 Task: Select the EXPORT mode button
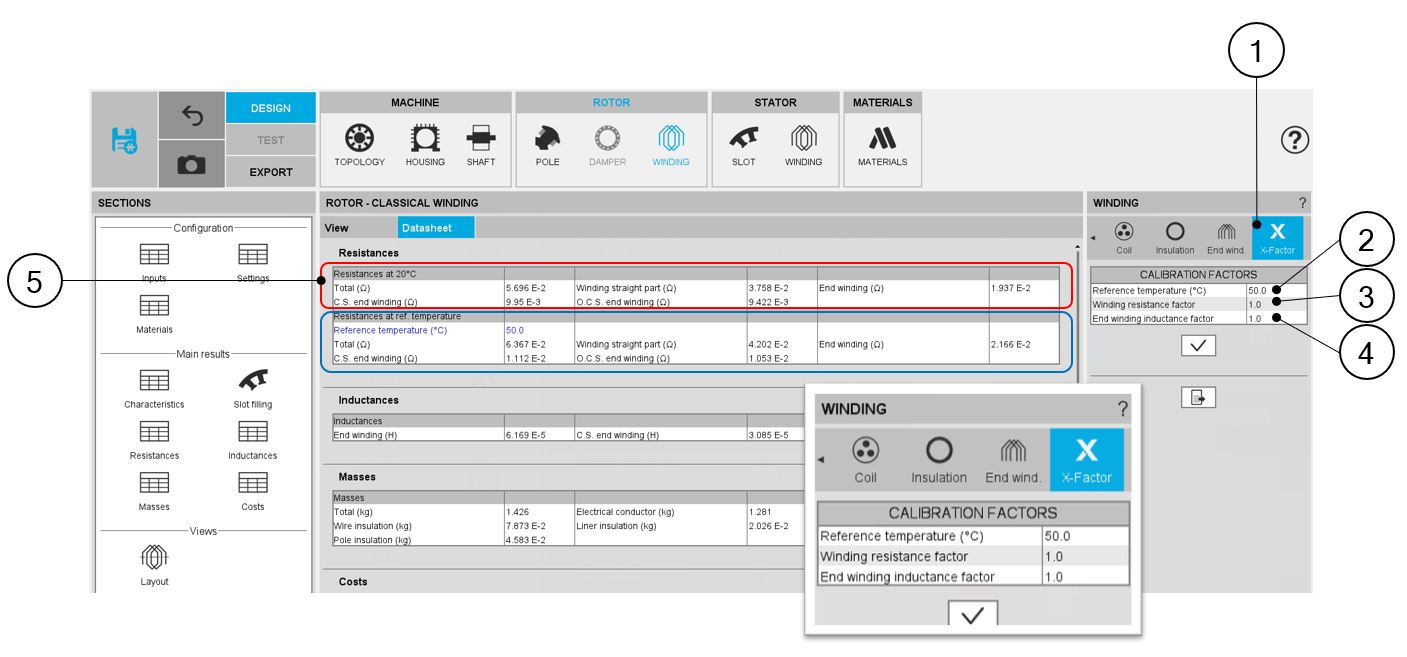[270, 172]
